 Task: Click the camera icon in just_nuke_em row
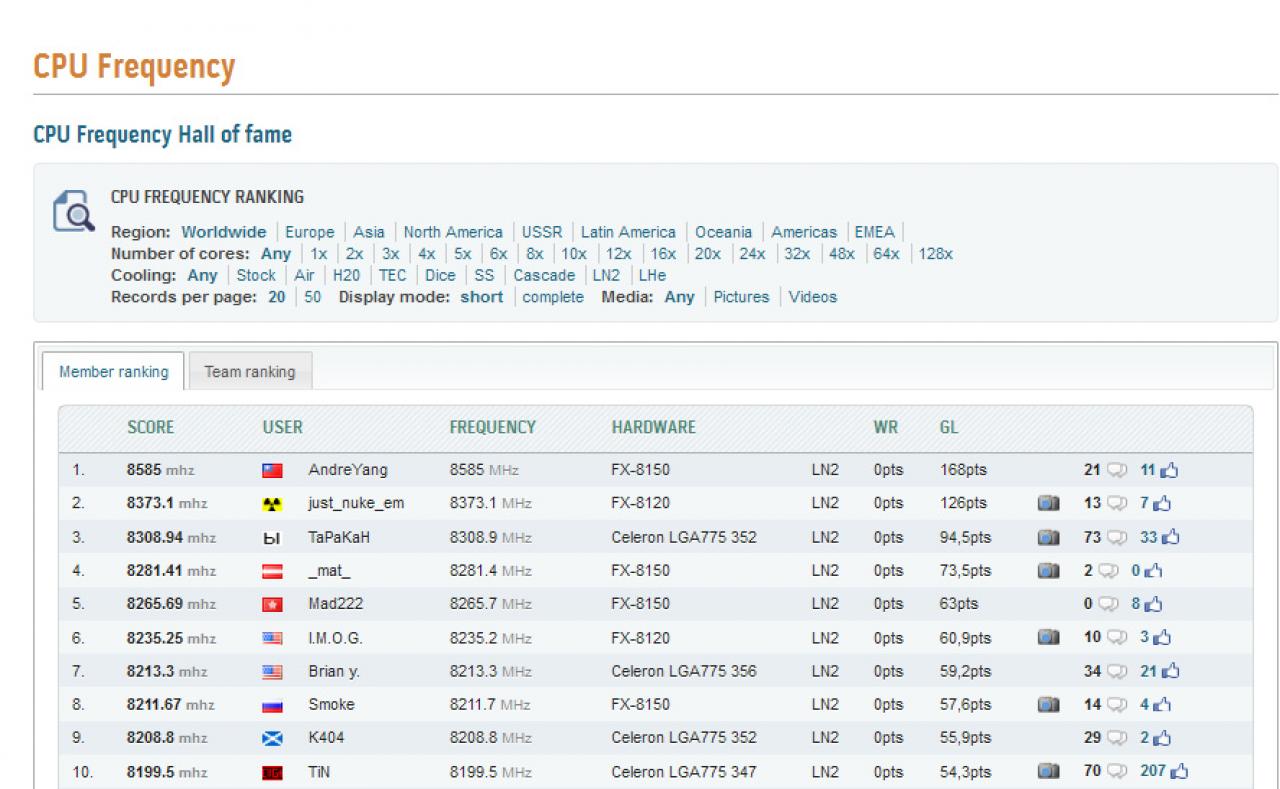pos(1048,504)
